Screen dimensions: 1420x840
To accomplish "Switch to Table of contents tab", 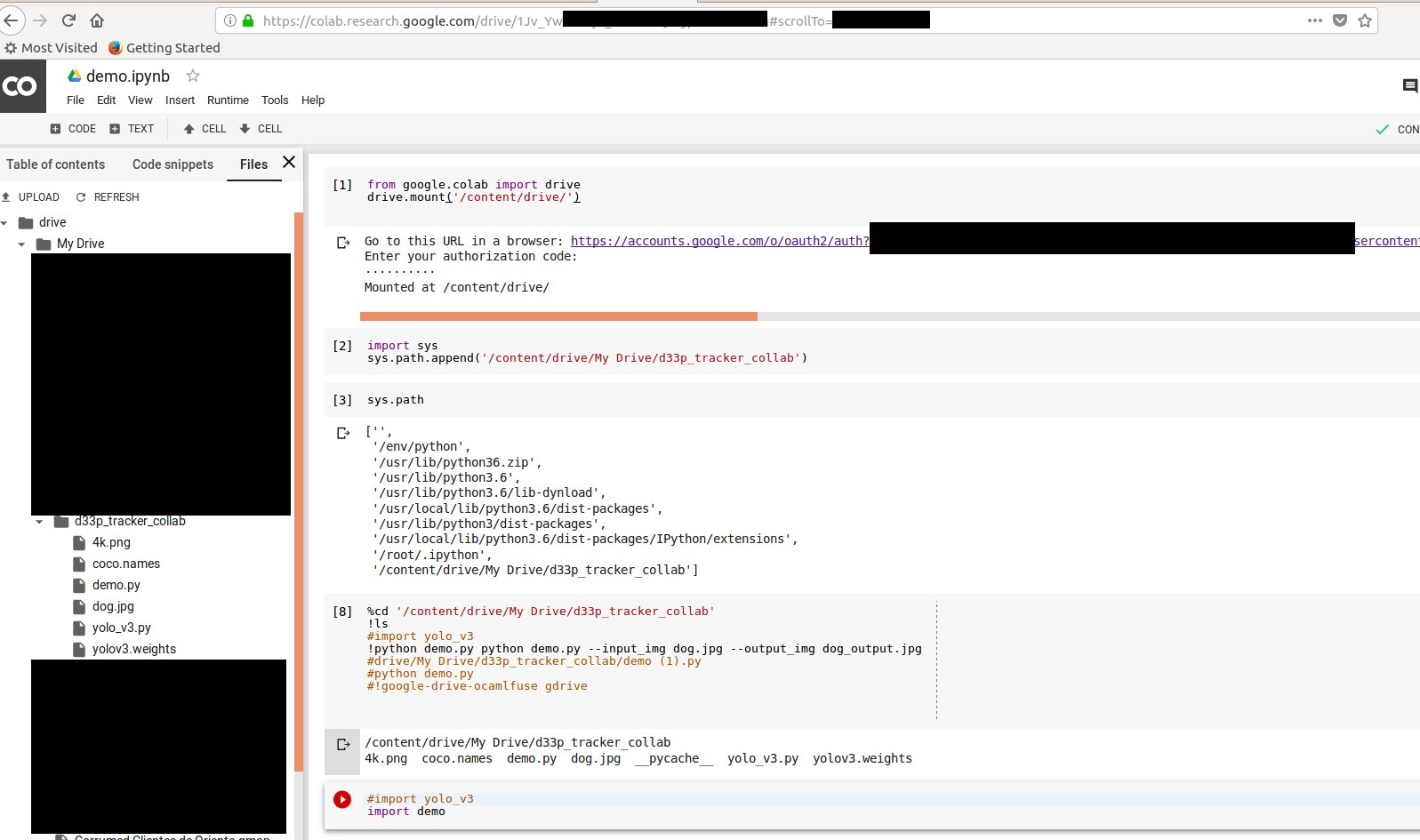I will pos(55,164).
